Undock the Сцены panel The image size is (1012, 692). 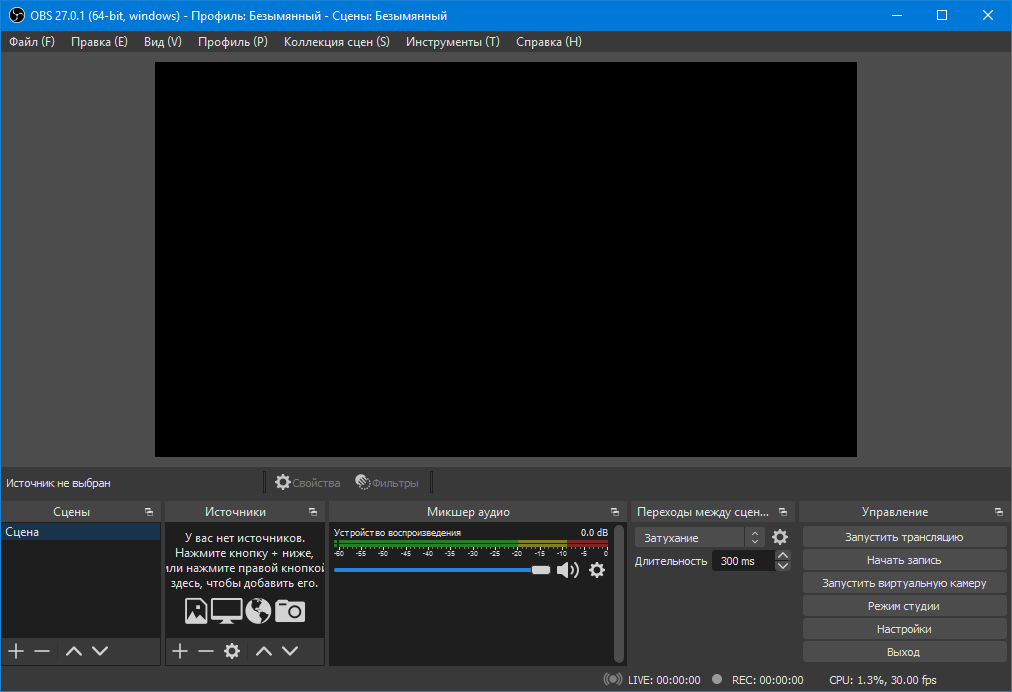click(x=149, y=512)
